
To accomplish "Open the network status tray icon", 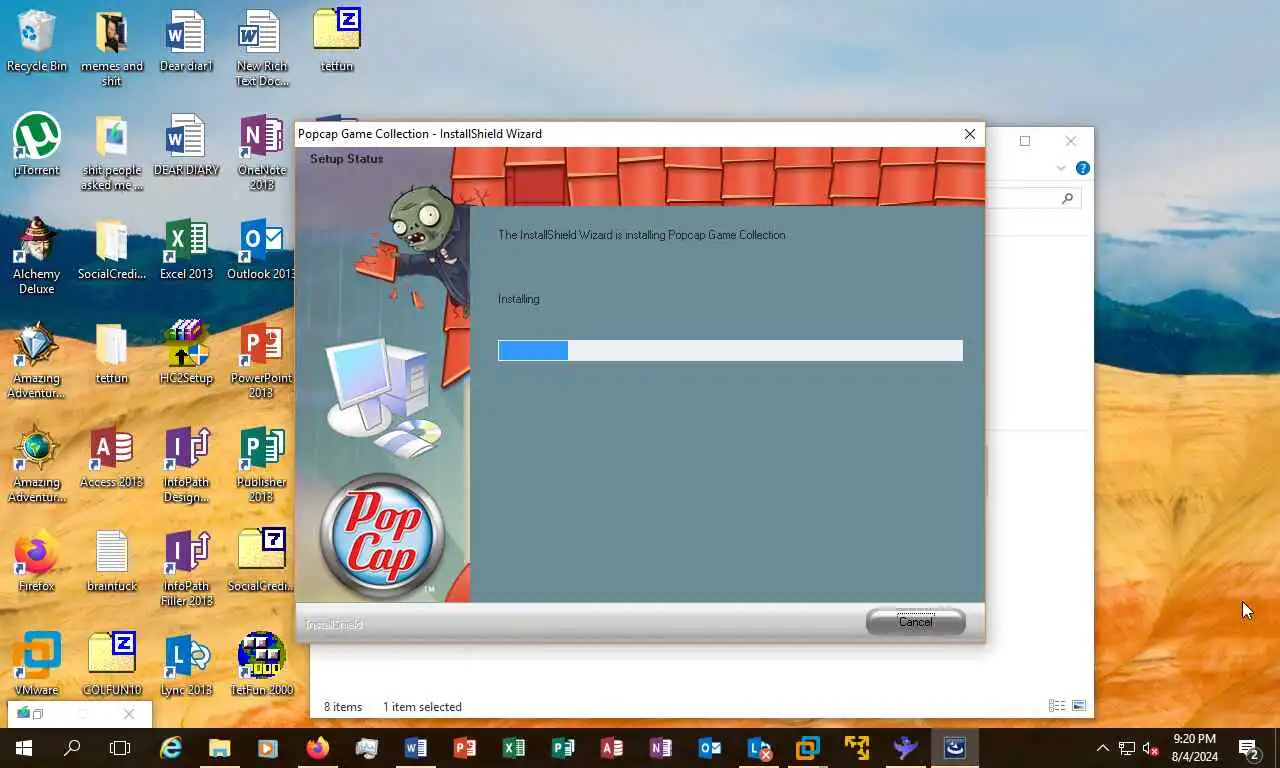I will pyautogui.click(x=1127, y=748).
